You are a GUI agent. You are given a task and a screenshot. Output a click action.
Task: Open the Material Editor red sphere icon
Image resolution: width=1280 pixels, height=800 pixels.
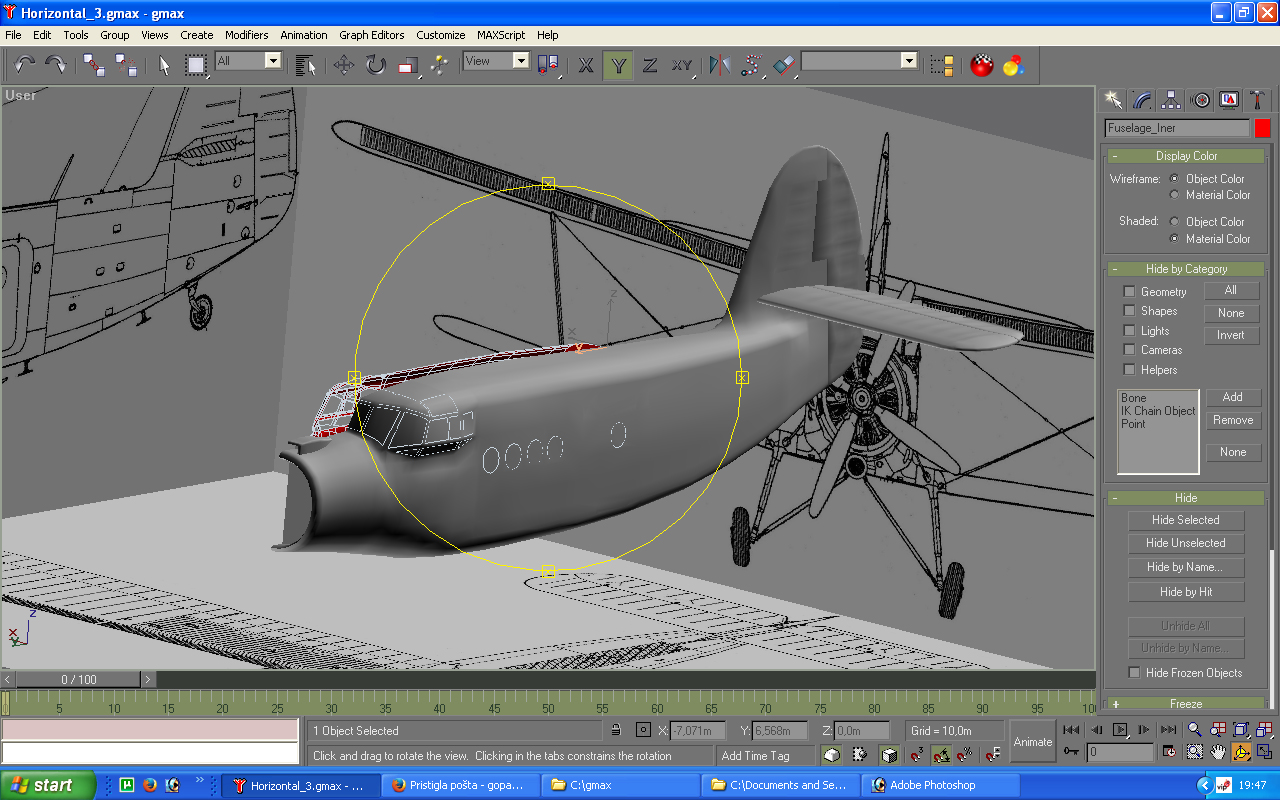click(x=982, y=65)
